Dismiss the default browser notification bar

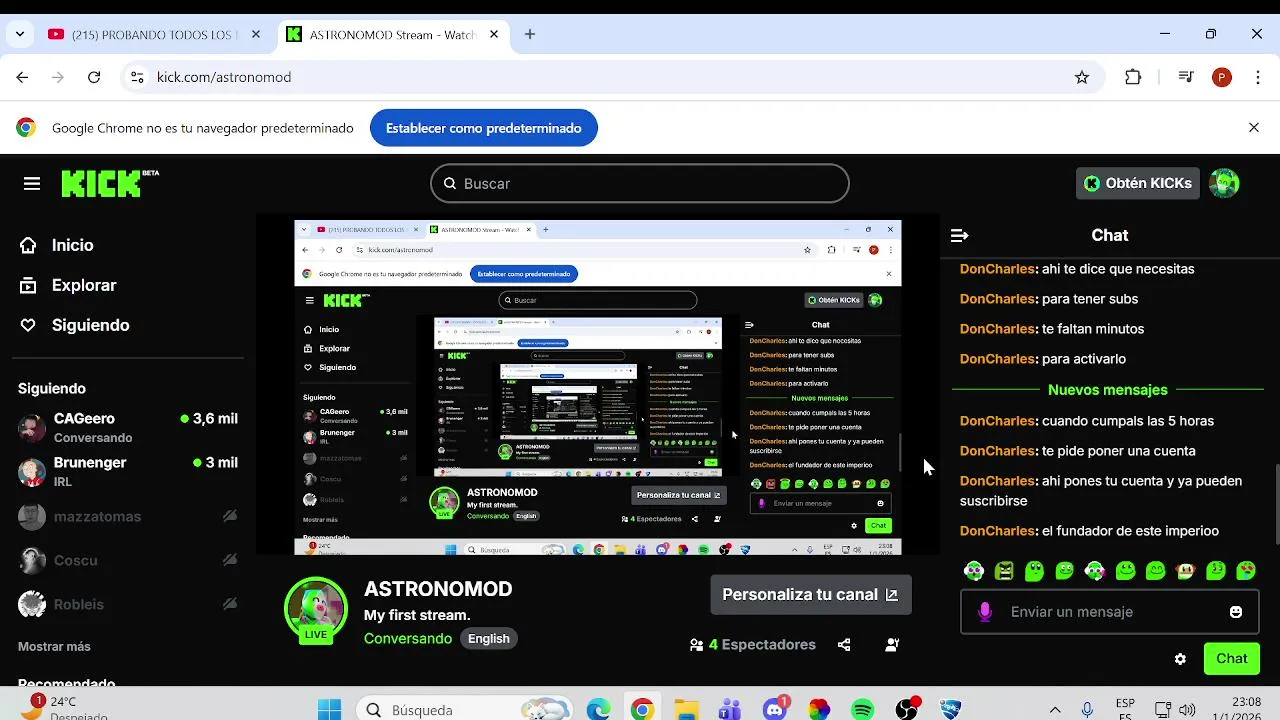[x=1254, y=128]
